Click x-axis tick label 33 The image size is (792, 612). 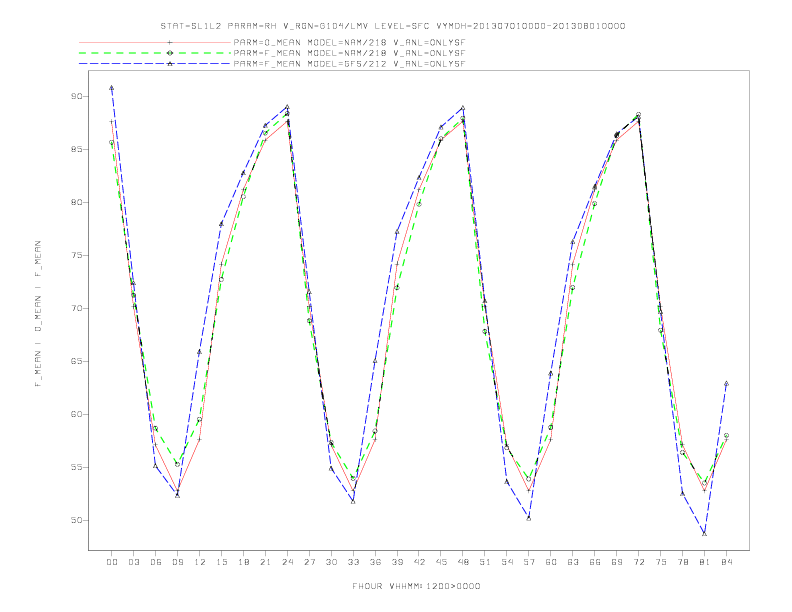(353, 562)
